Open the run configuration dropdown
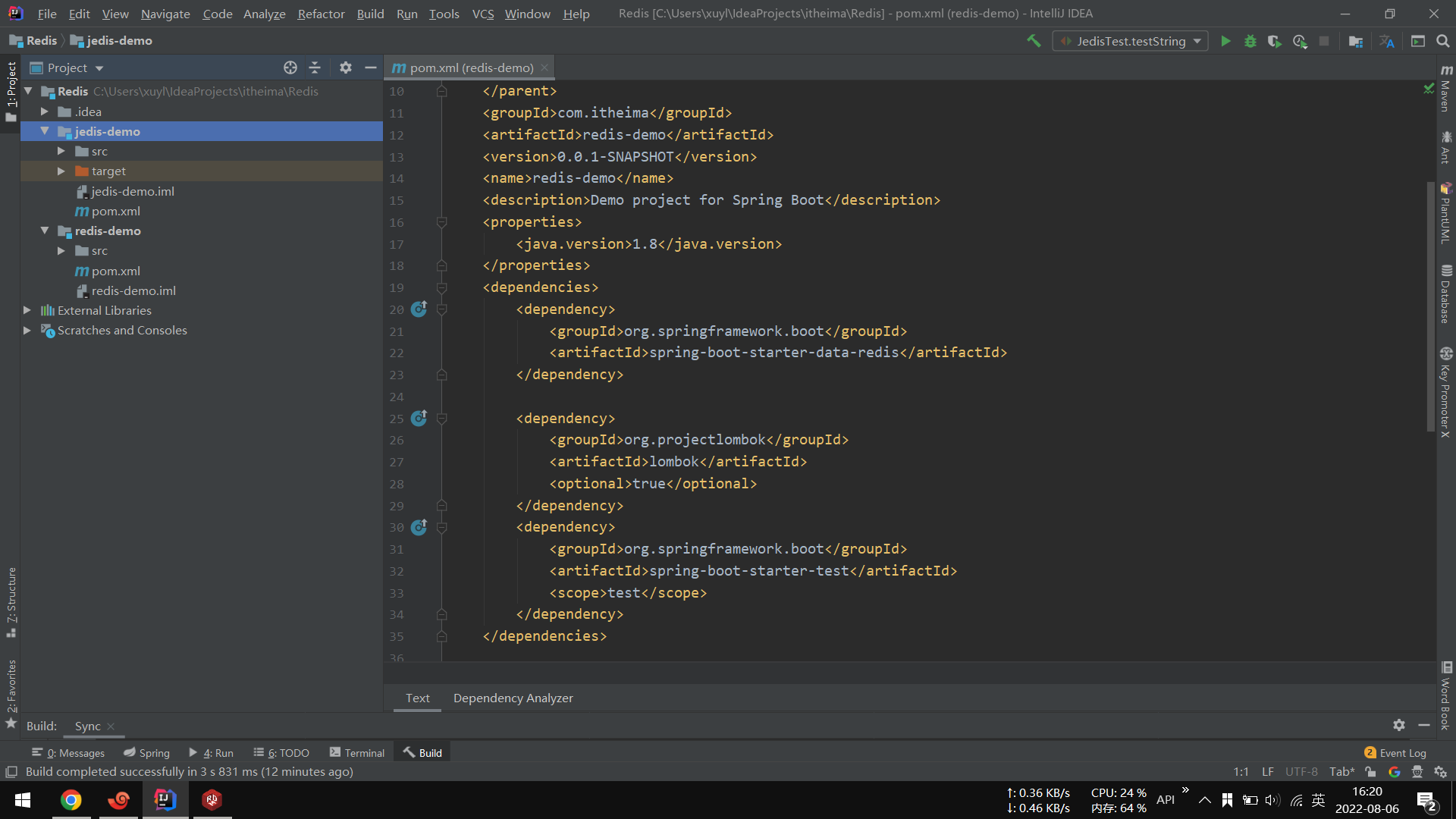The width and height of the screenshot is (1456, 819). (1130, 41)
